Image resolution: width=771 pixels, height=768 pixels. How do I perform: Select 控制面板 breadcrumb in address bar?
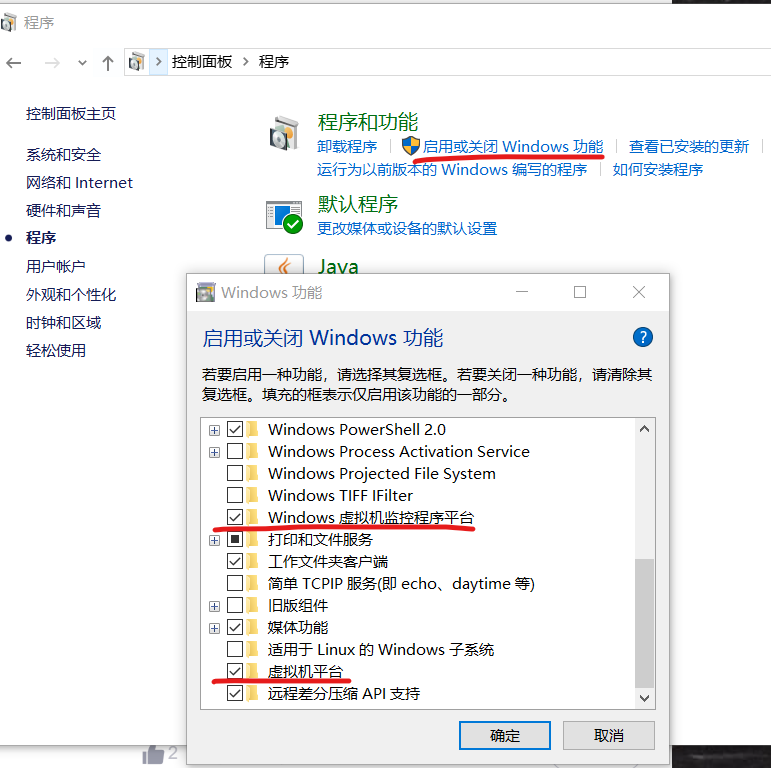pos(202,61)
